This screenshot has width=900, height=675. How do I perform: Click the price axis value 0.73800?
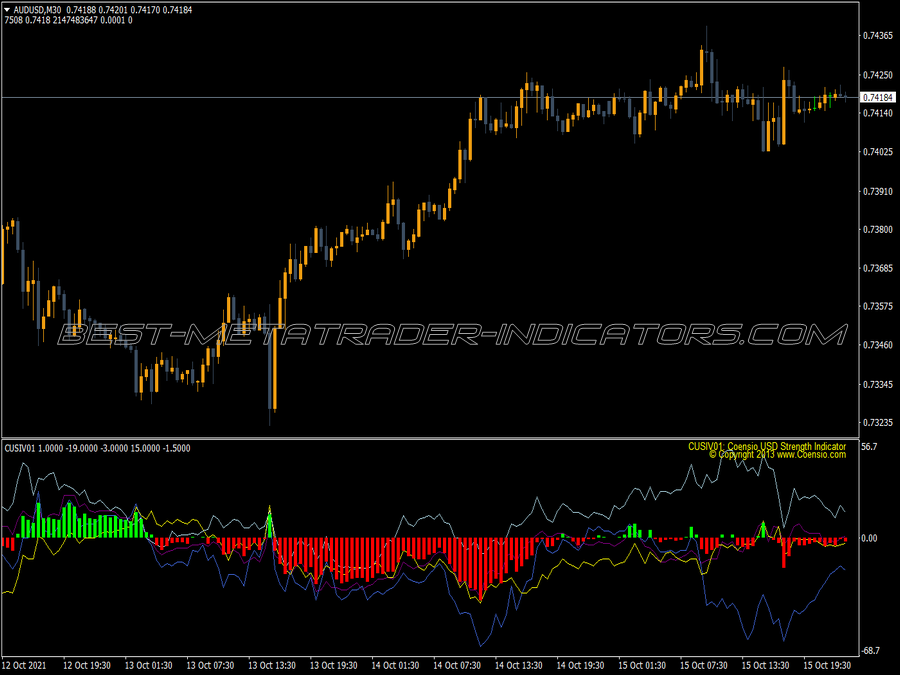878,230
